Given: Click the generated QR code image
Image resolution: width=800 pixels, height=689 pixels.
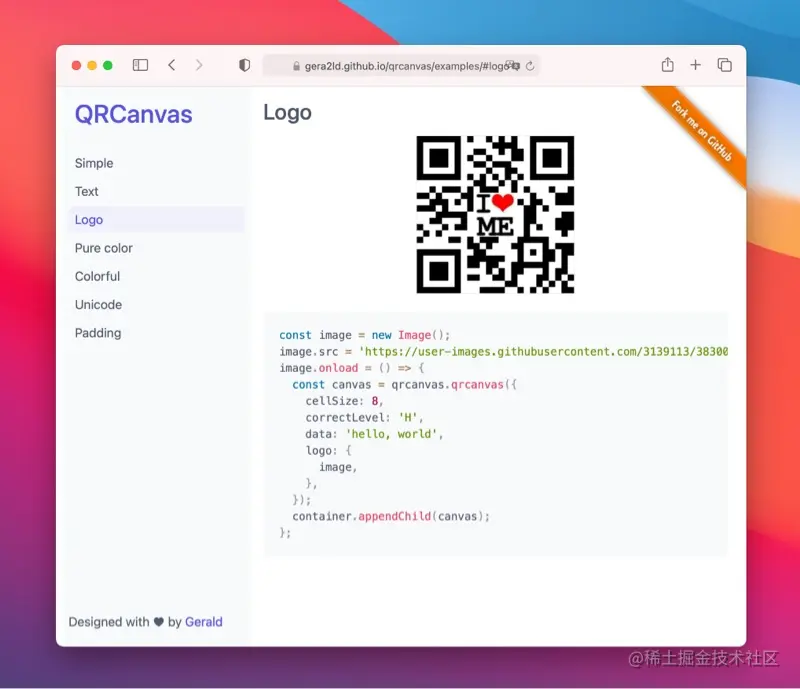Looking at the screenshot, I should (x=495, y=215).
